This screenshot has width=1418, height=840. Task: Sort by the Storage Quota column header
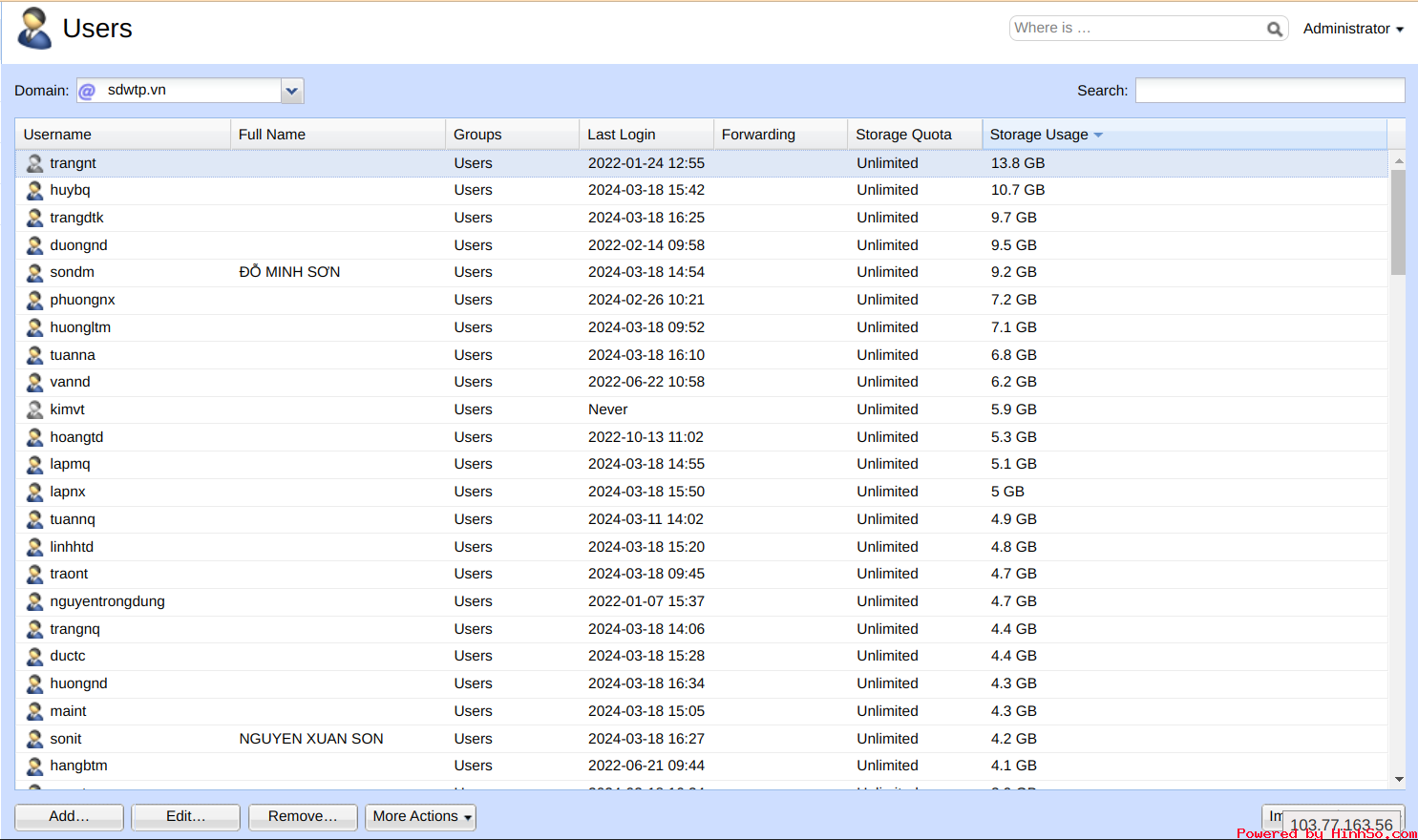point(915,135)
